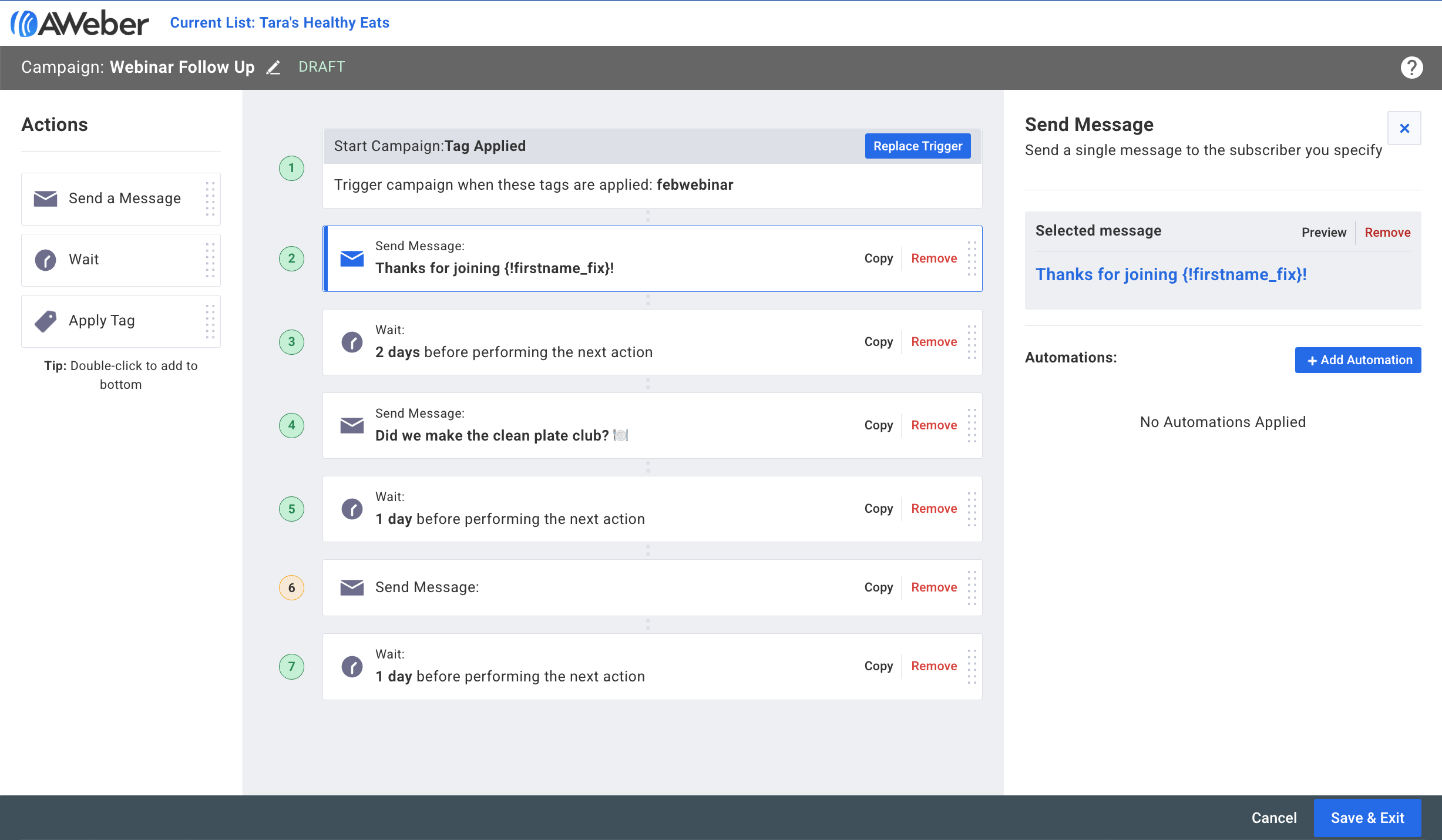The image size is (1442, 840).
Task: Close the Send Message panel
Action: coord(1404,128)
